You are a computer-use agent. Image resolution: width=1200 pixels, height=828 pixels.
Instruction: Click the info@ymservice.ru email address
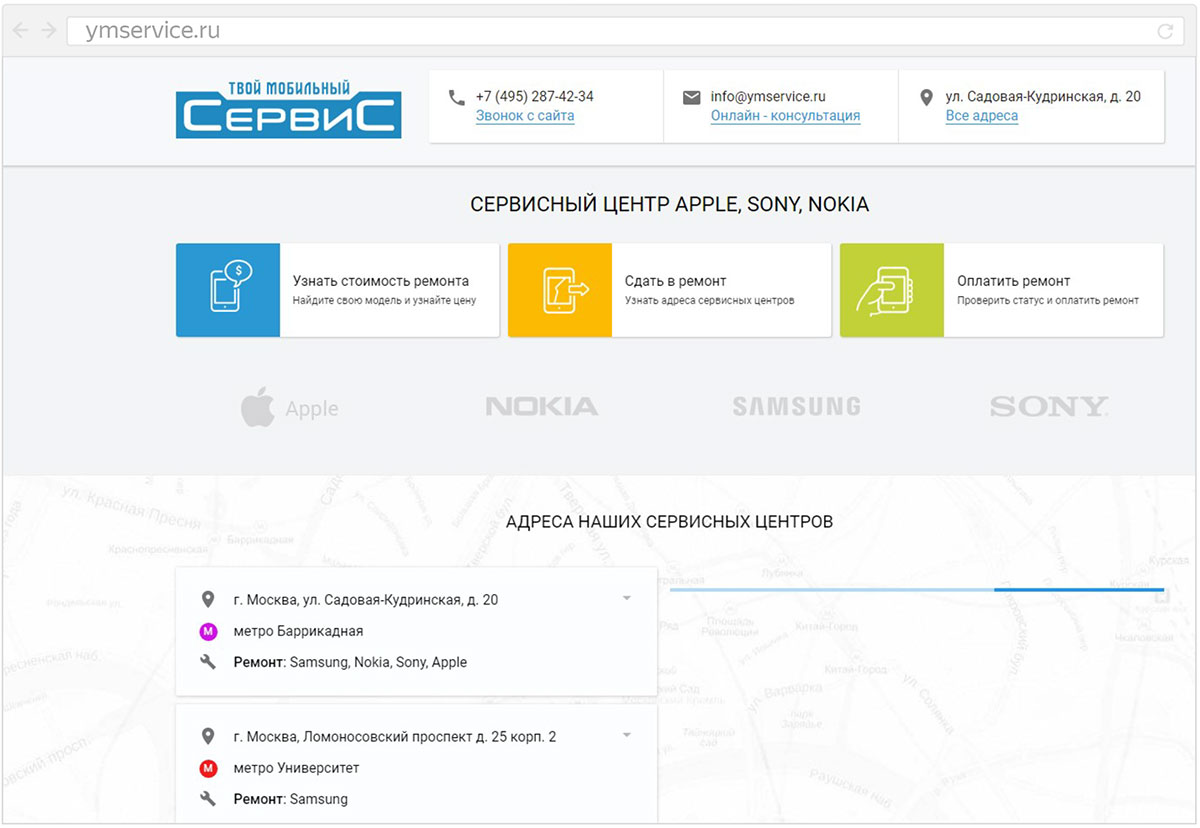(x=768, y=97)
